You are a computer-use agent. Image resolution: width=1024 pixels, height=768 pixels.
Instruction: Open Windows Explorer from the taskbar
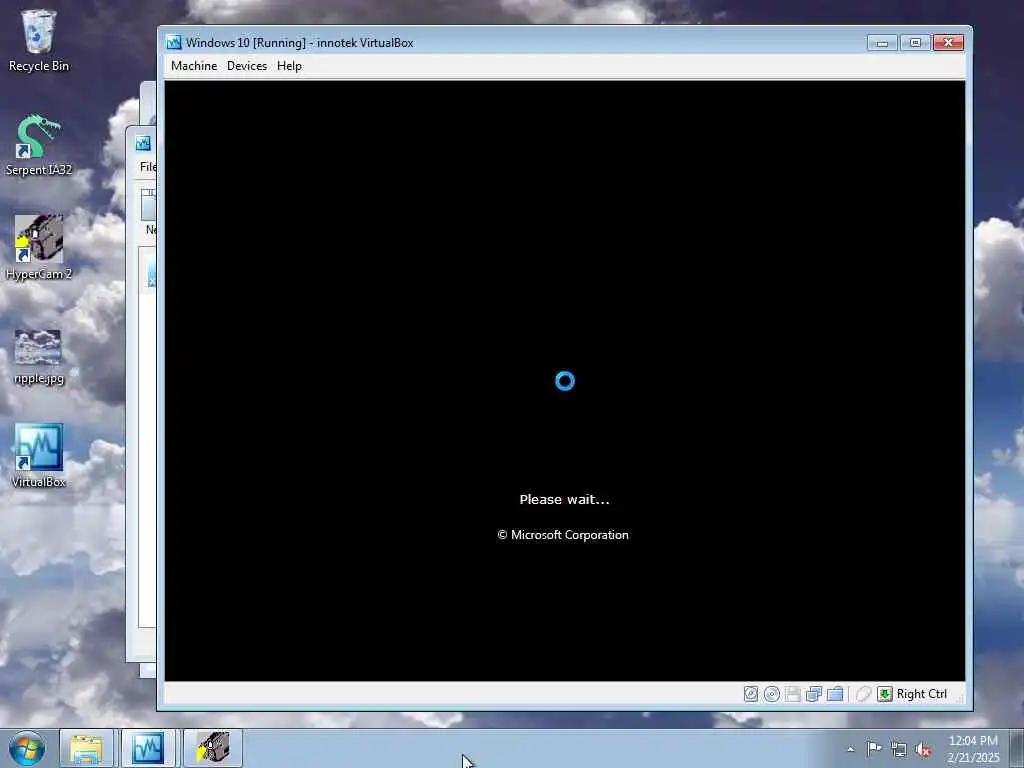(86, 748)
